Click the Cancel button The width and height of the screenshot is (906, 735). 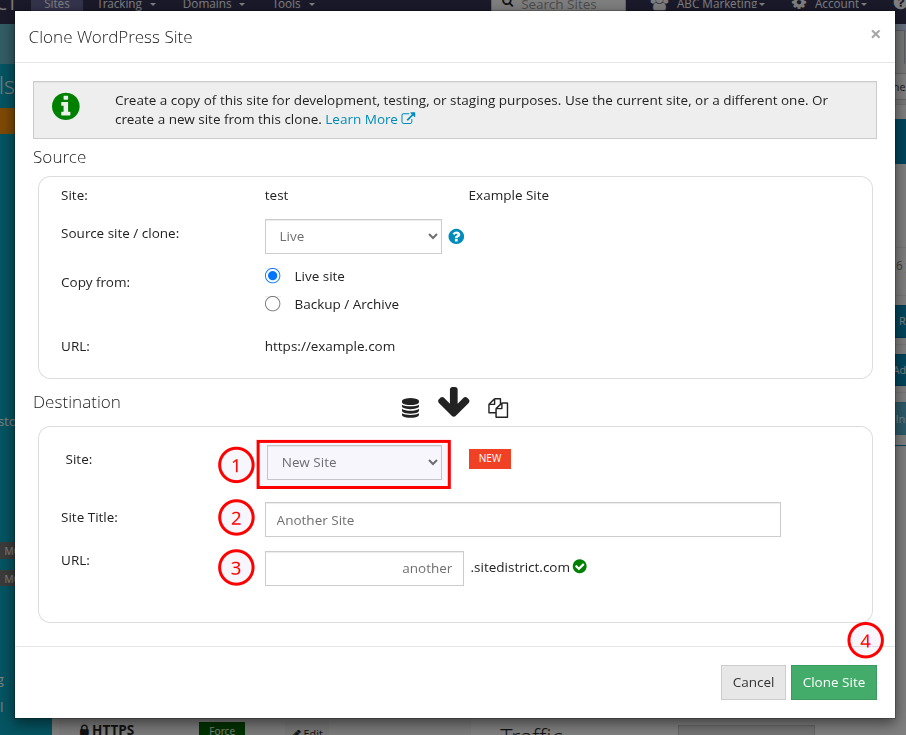click(x=753, y=682)
